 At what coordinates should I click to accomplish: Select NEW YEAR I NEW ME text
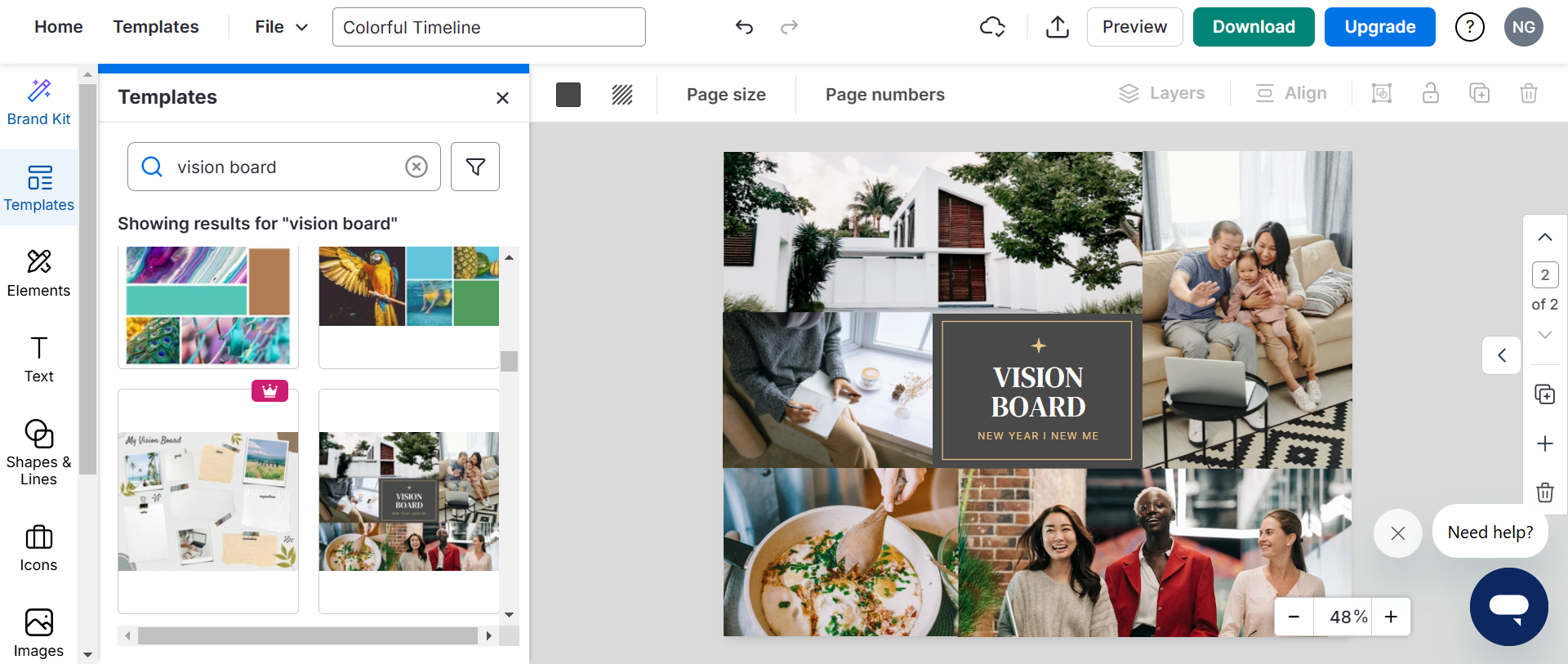tap(1038, 436)
